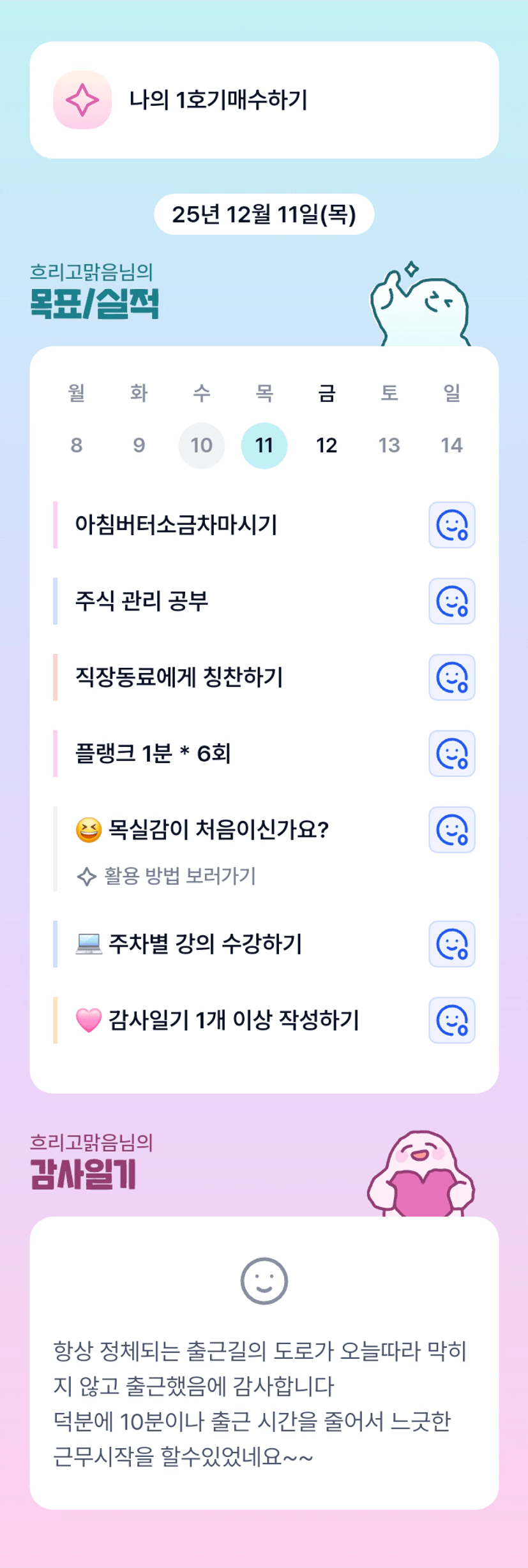
Task: Tap the emoji status icon for 플랭크 1분 * 6회
Action: click(451, 753)
